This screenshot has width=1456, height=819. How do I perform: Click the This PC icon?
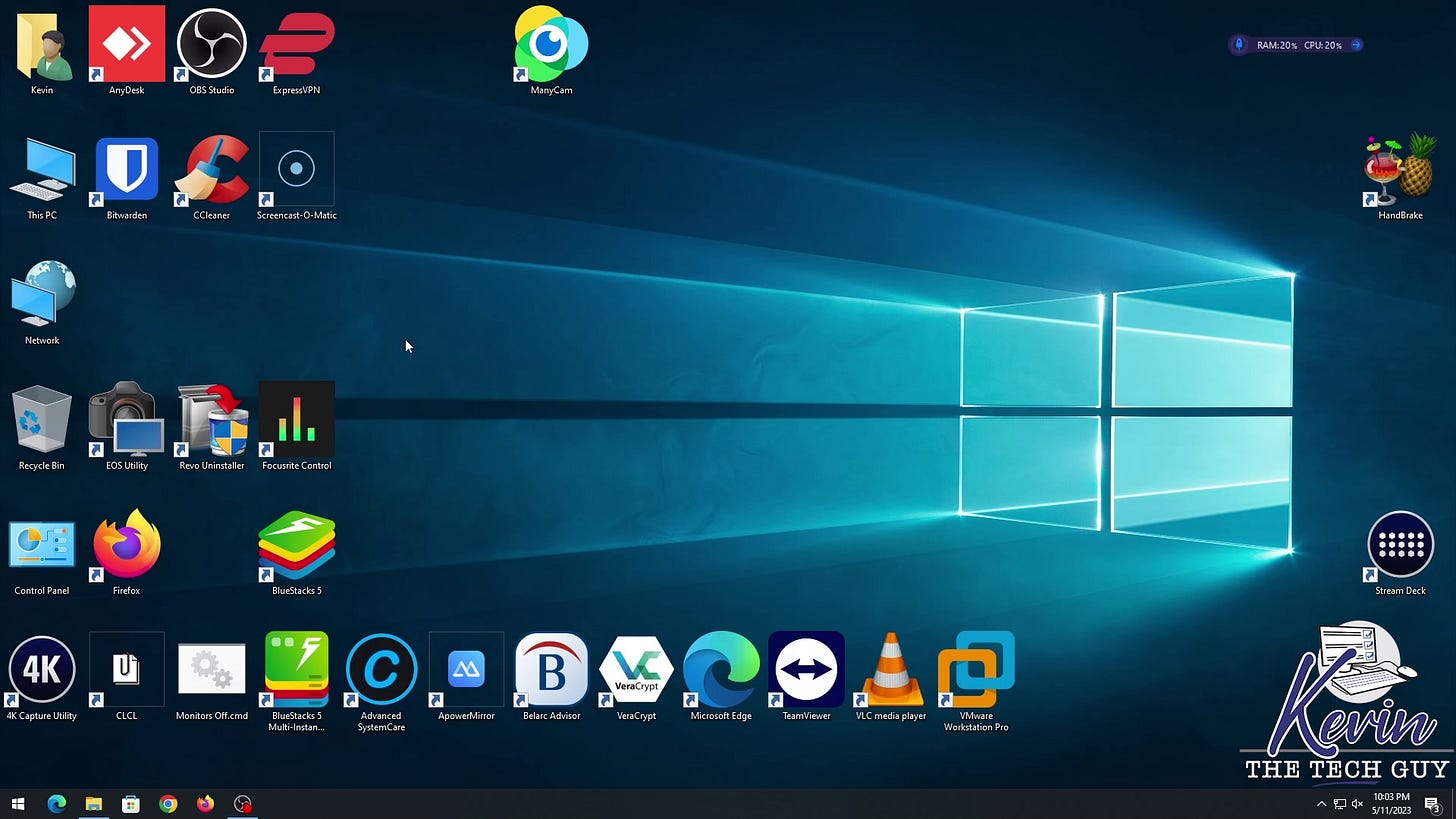[42, 178]
